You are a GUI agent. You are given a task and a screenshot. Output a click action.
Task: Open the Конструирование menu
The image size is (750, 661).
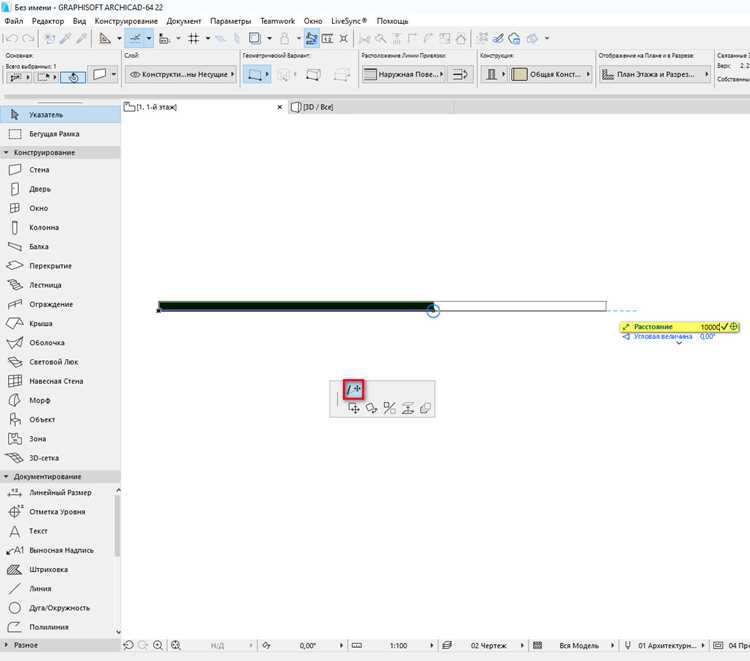pos(126,21)
